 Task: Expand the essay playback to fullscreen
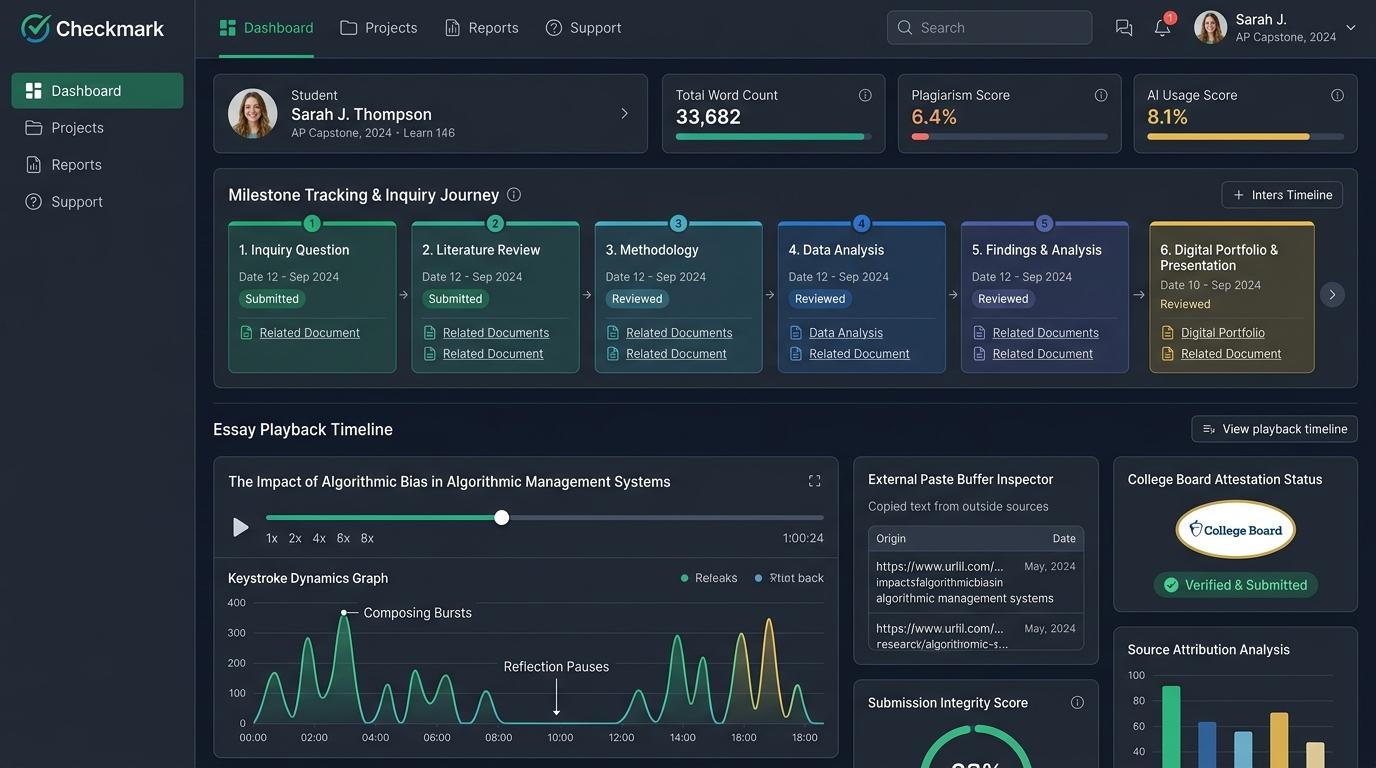click(x=814, y=481)
